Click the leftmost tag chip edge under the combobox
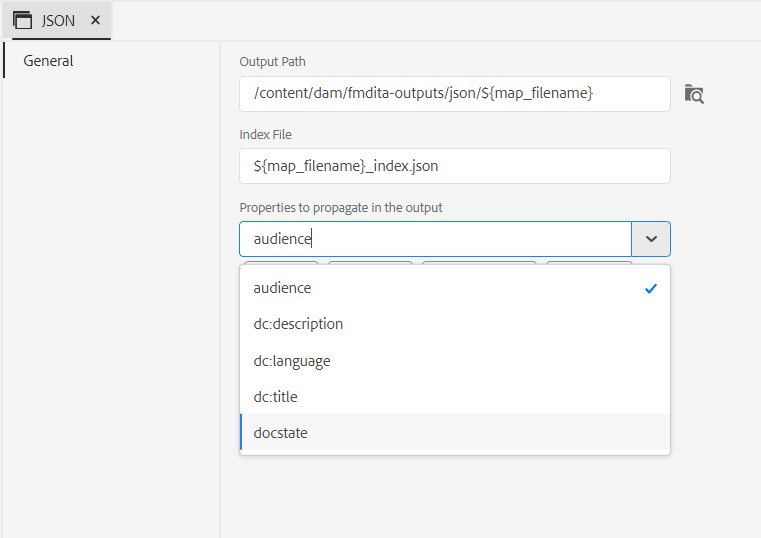The height and width of the screenshot is (538, 761). (x=281, y=262)
